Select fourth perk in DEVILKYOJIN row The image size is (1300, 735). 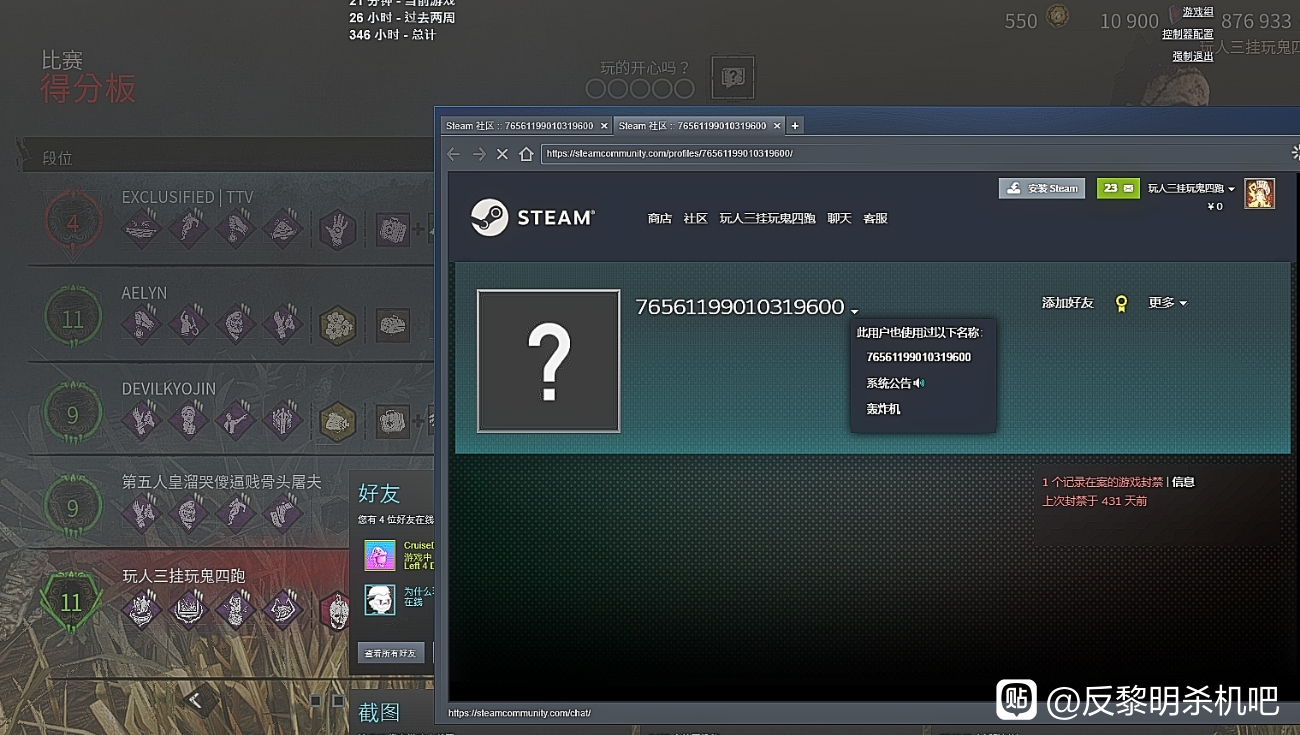coord(282,421)
